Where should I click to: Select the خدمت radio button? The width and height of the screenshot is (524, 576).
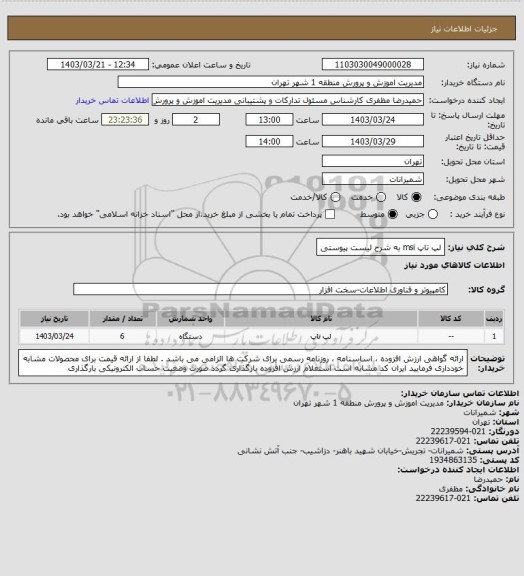click(x=381, y=197)
